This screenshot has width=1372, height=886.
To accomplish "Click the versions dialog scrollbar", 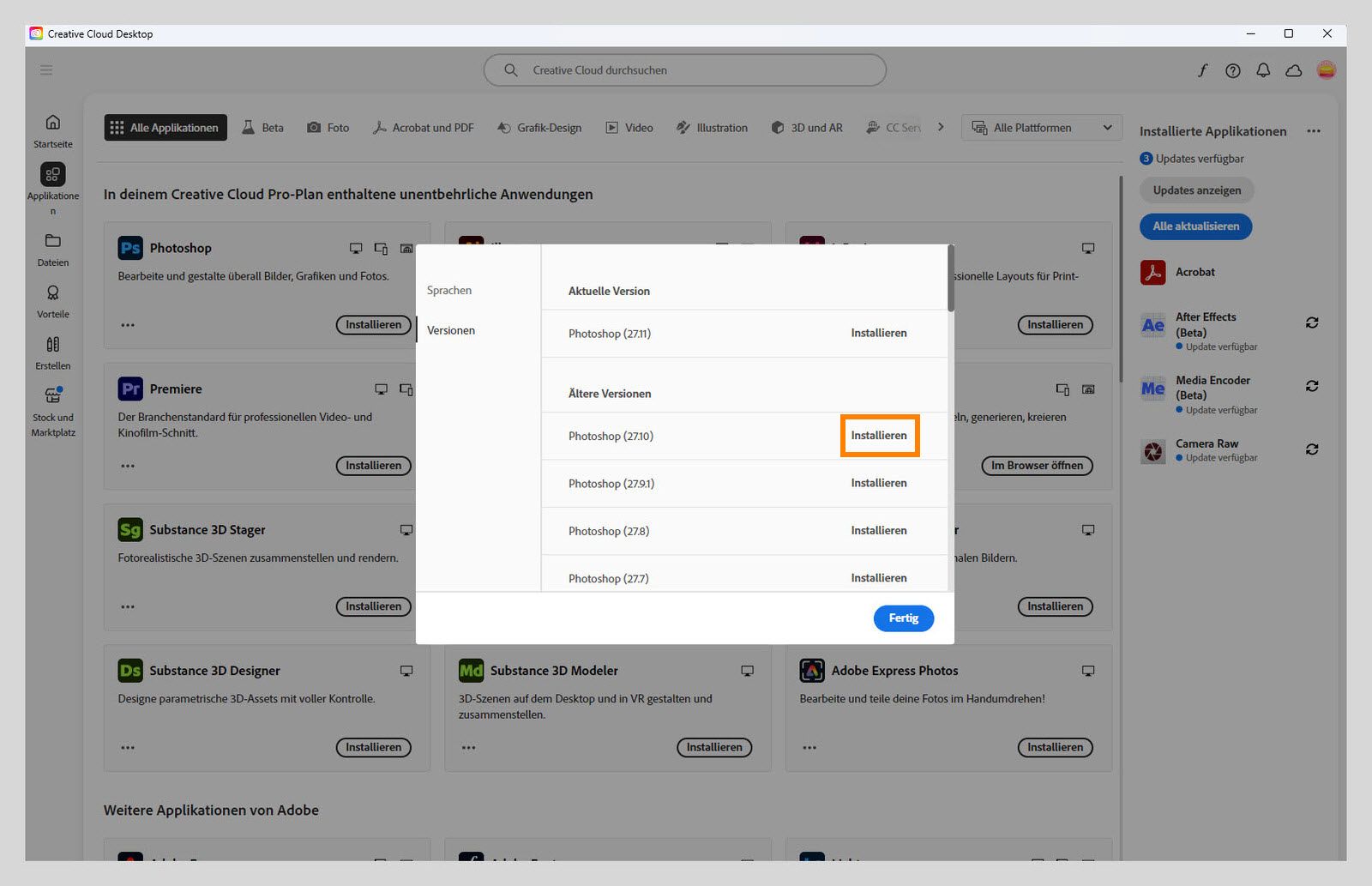I will 951,279.
